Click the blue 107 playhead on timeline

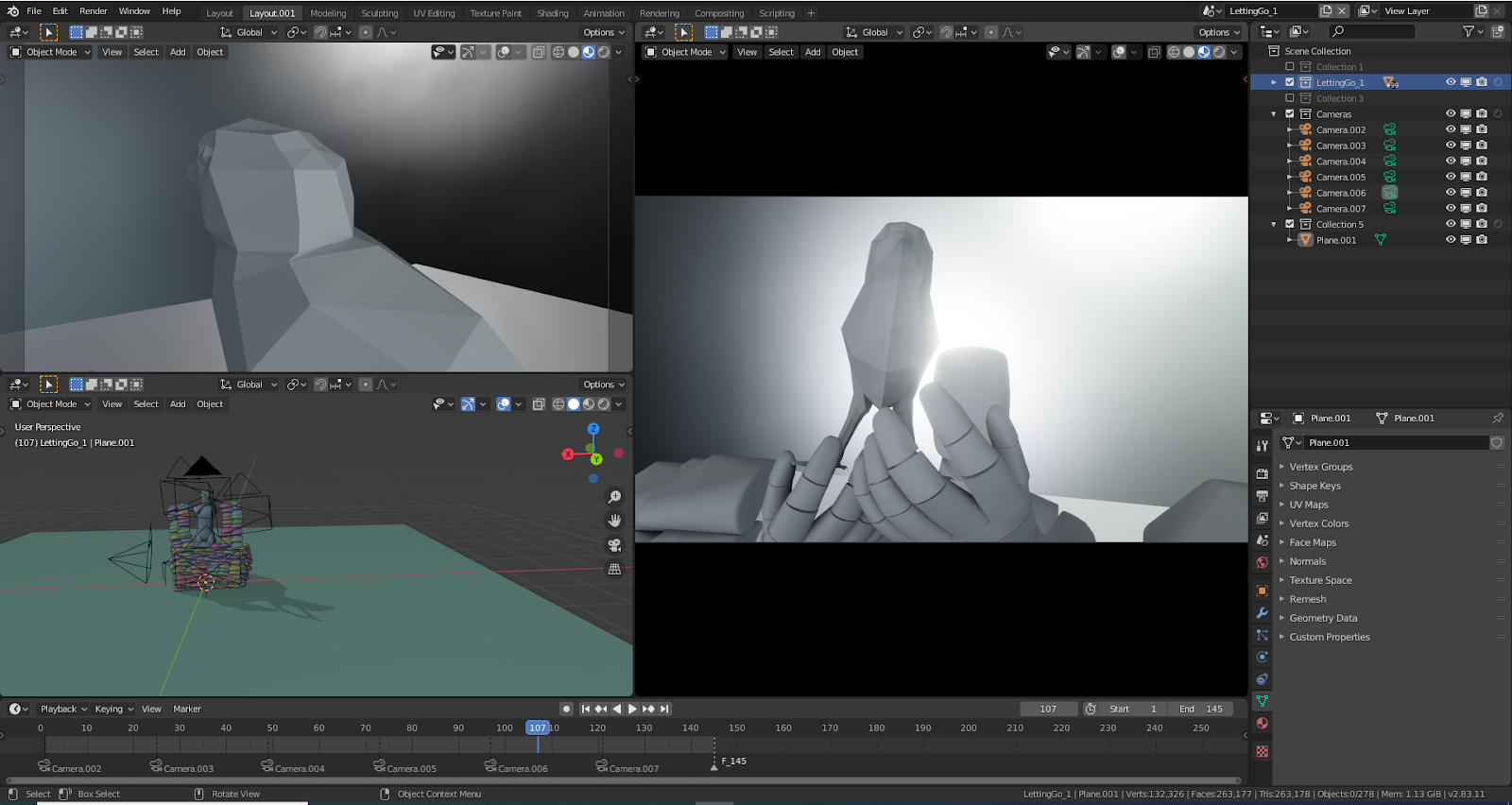coord(538,728)
